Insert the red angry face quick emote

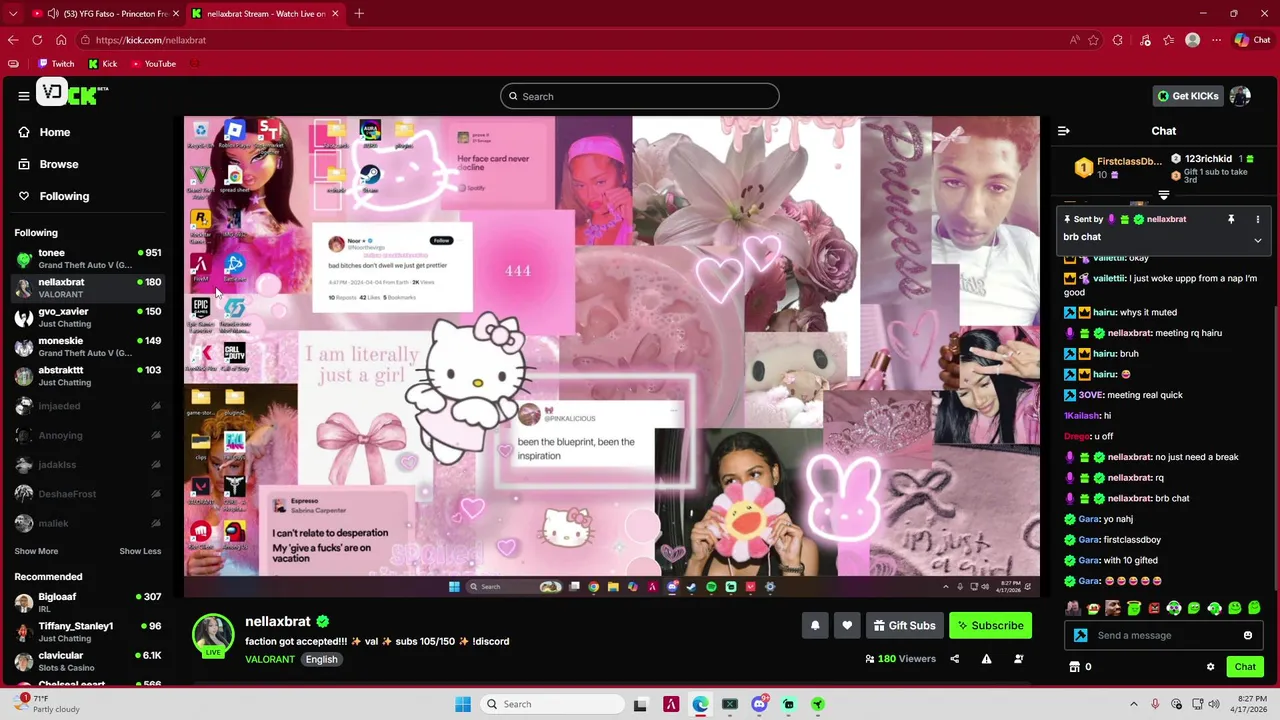click(1154, 608)
